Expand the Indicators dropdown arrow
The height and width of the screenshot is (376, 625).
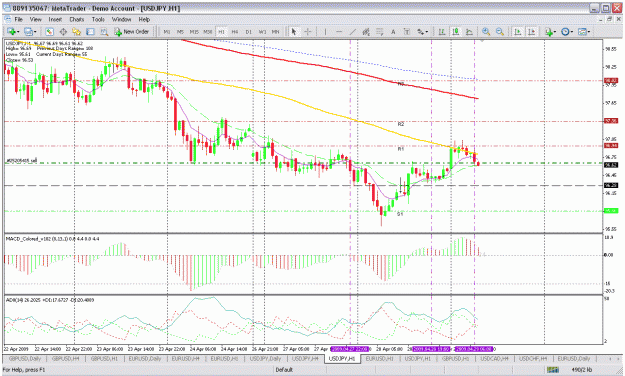tap(556, 32)
